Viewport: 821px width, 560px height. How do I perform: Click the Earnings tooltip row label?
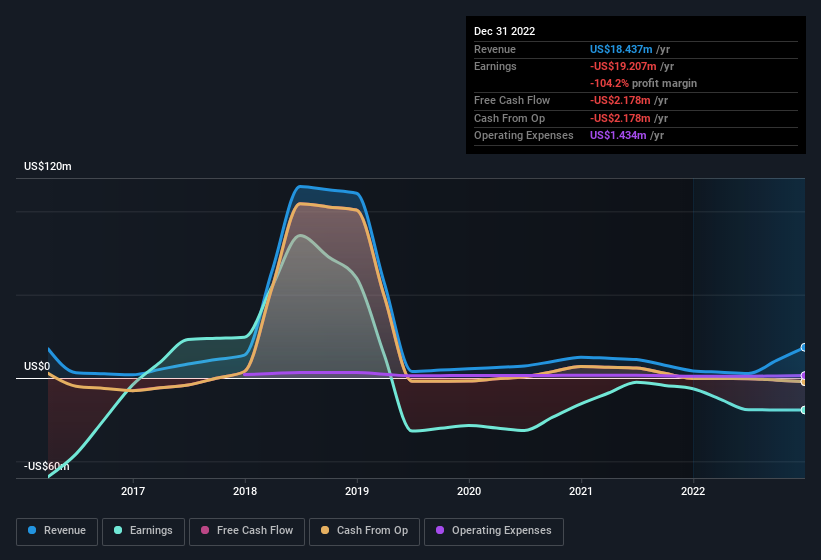(x=495, y=66)
